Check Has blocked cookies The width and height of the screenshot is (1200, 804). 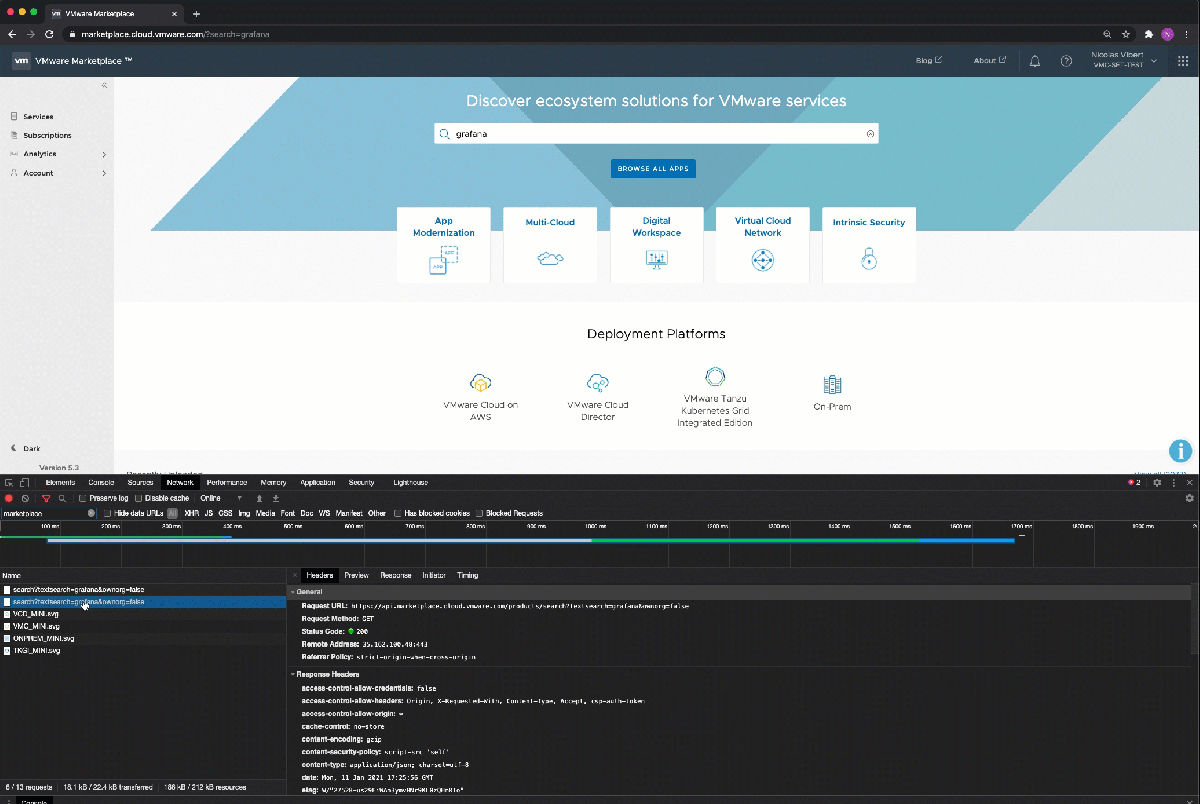click(x=397, y=513)
